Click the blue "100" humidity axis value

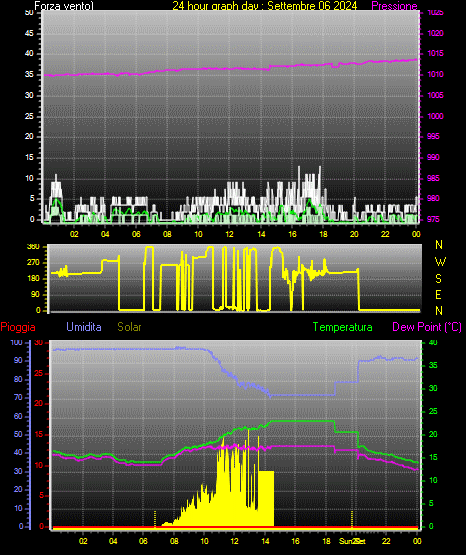(x=17, y=342)
